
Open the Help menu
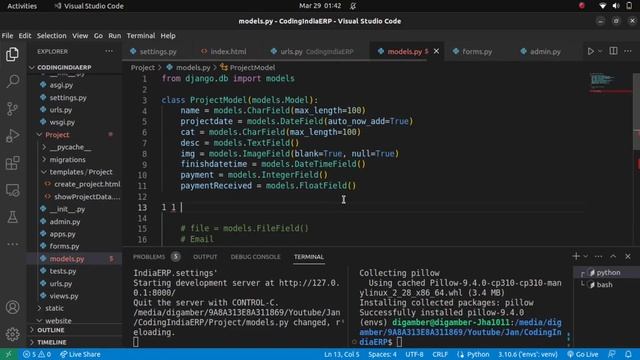click(x=168, y=36)
